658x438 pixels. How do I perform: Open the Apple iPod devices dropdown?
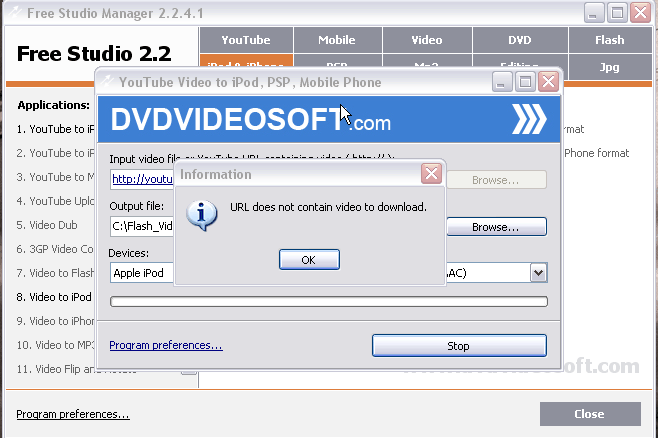(x=142, y=273)
